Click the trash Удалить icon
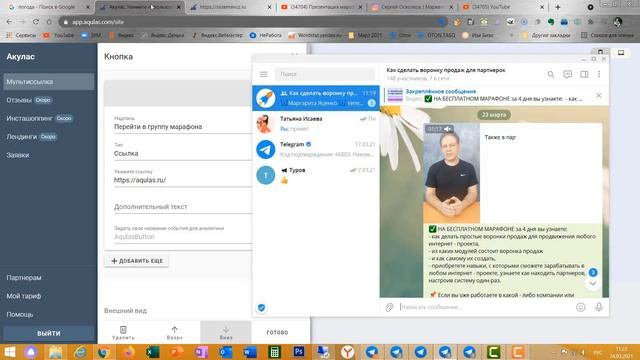Screen dimensions: 640x360 [x=123, y=332]
